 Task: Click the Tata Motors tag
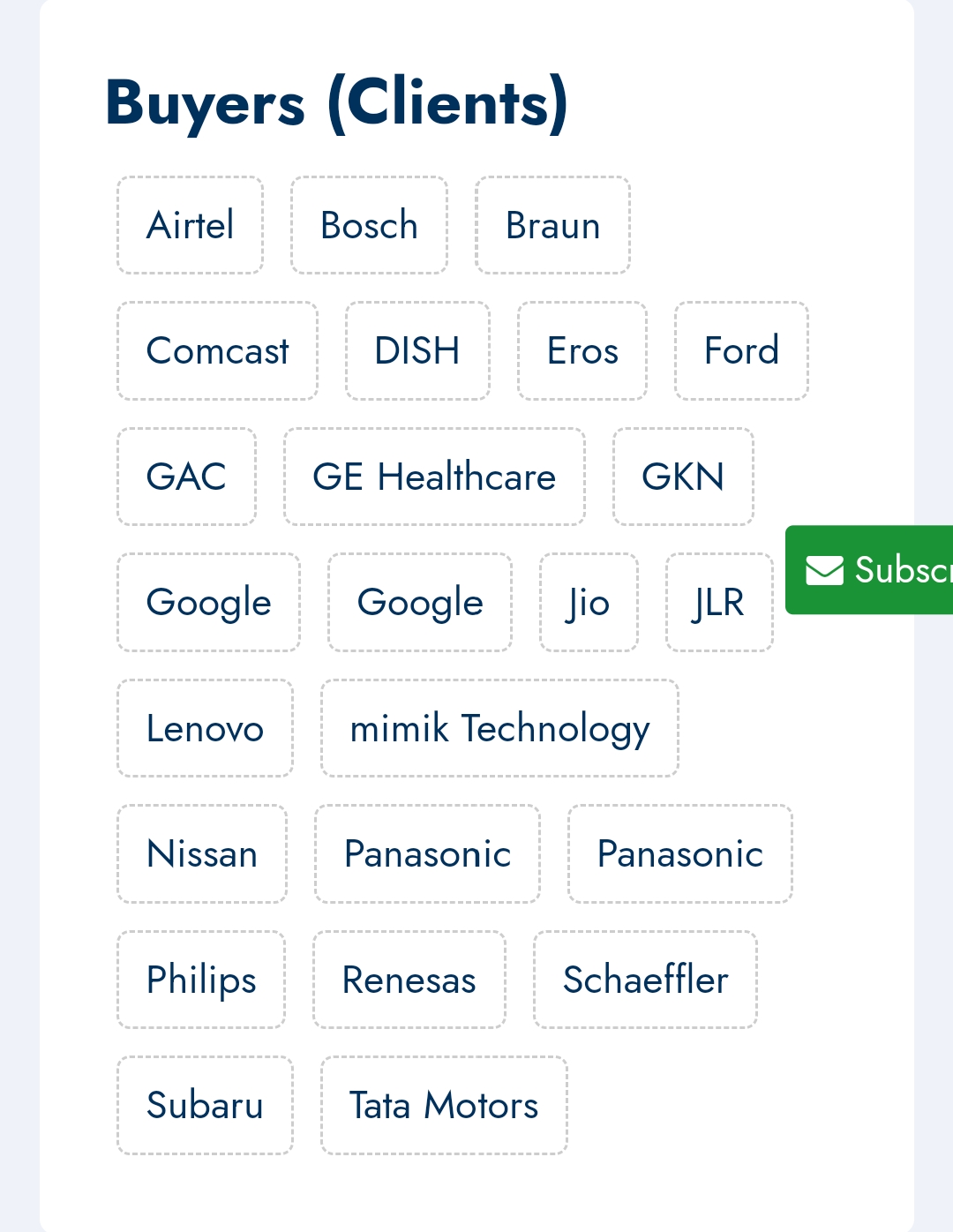click(x=444, y=1105)
